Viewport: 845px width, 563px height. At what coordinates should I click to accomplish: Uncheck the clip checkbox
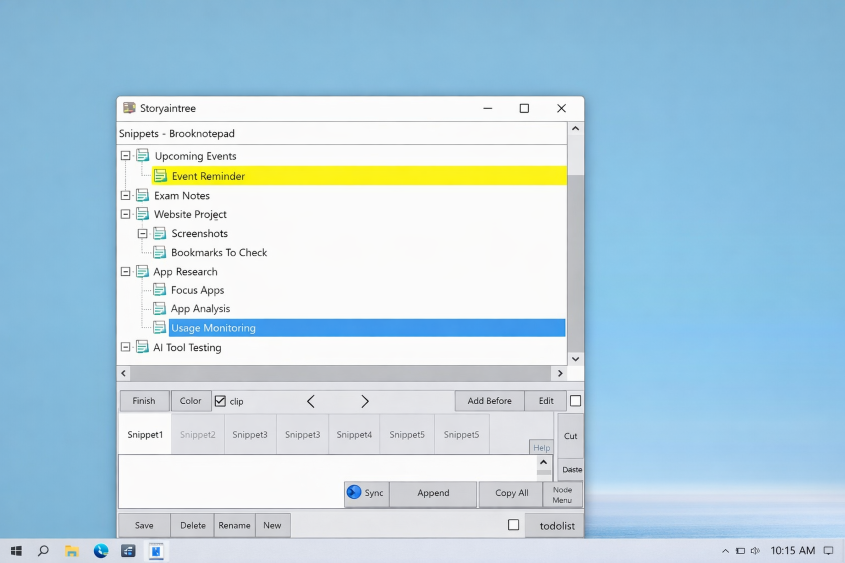click(x=220, y=401)
